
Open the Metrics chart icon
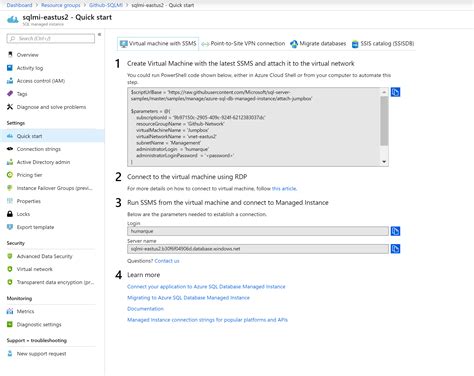coord(10,311)
